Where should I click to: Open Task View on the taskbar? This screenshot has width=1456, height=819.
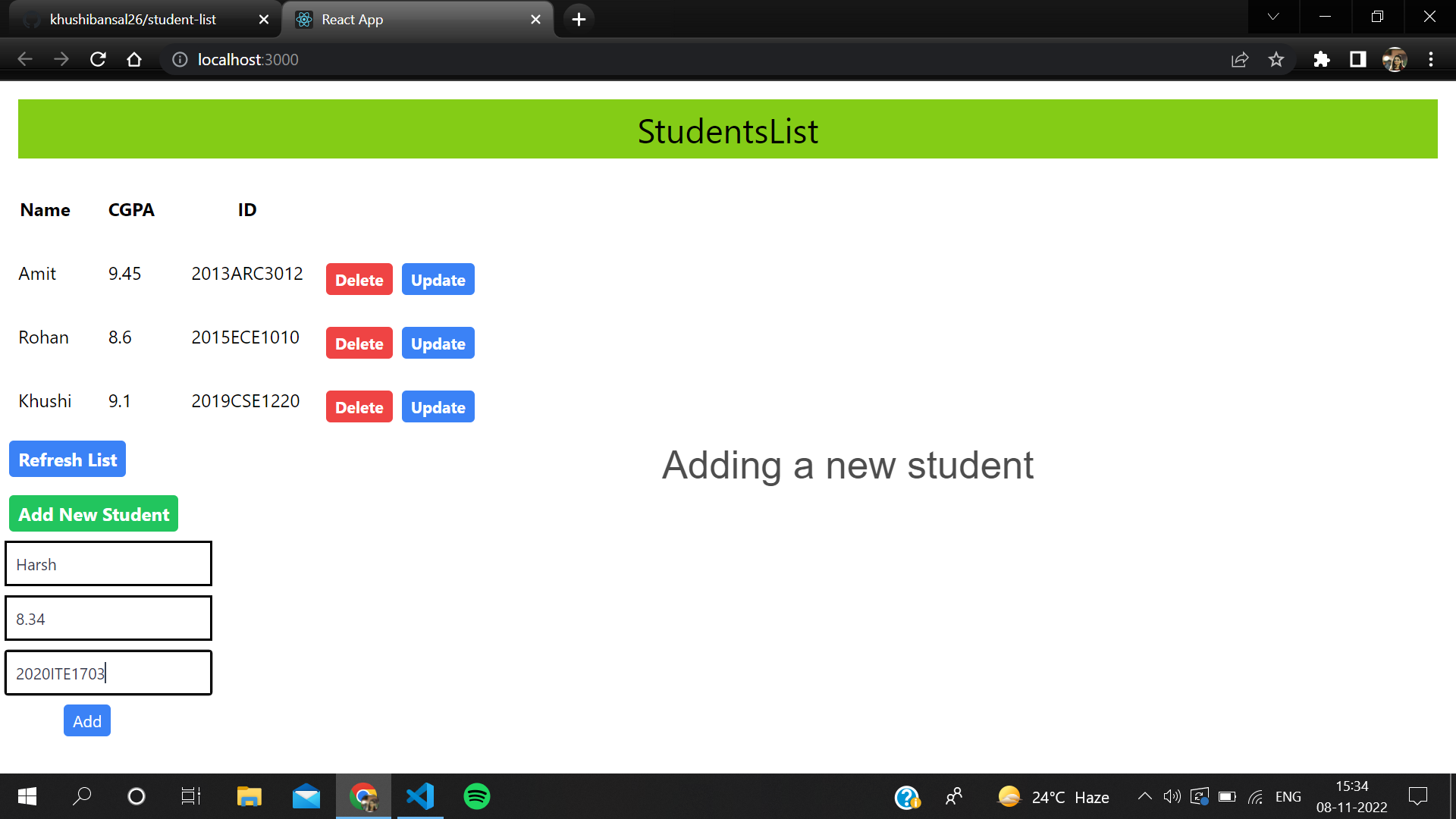pos(191,796)
